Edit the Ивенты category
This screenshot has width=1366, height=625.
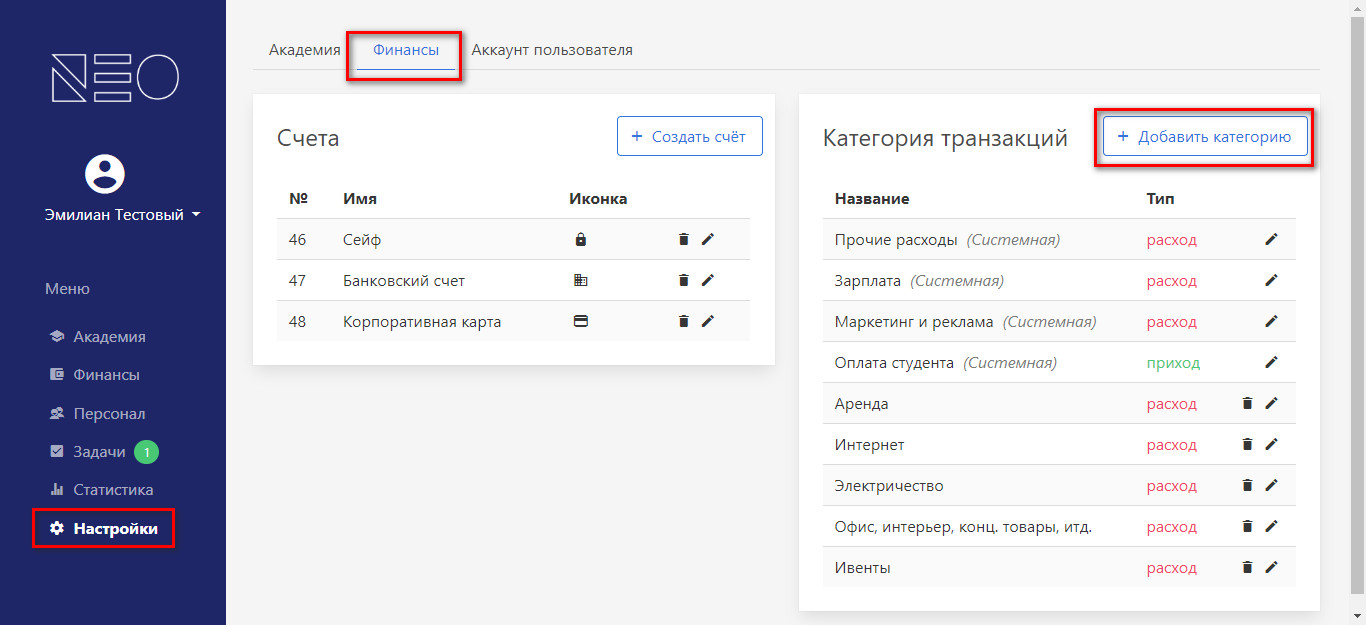click(x=1272, y=567)
